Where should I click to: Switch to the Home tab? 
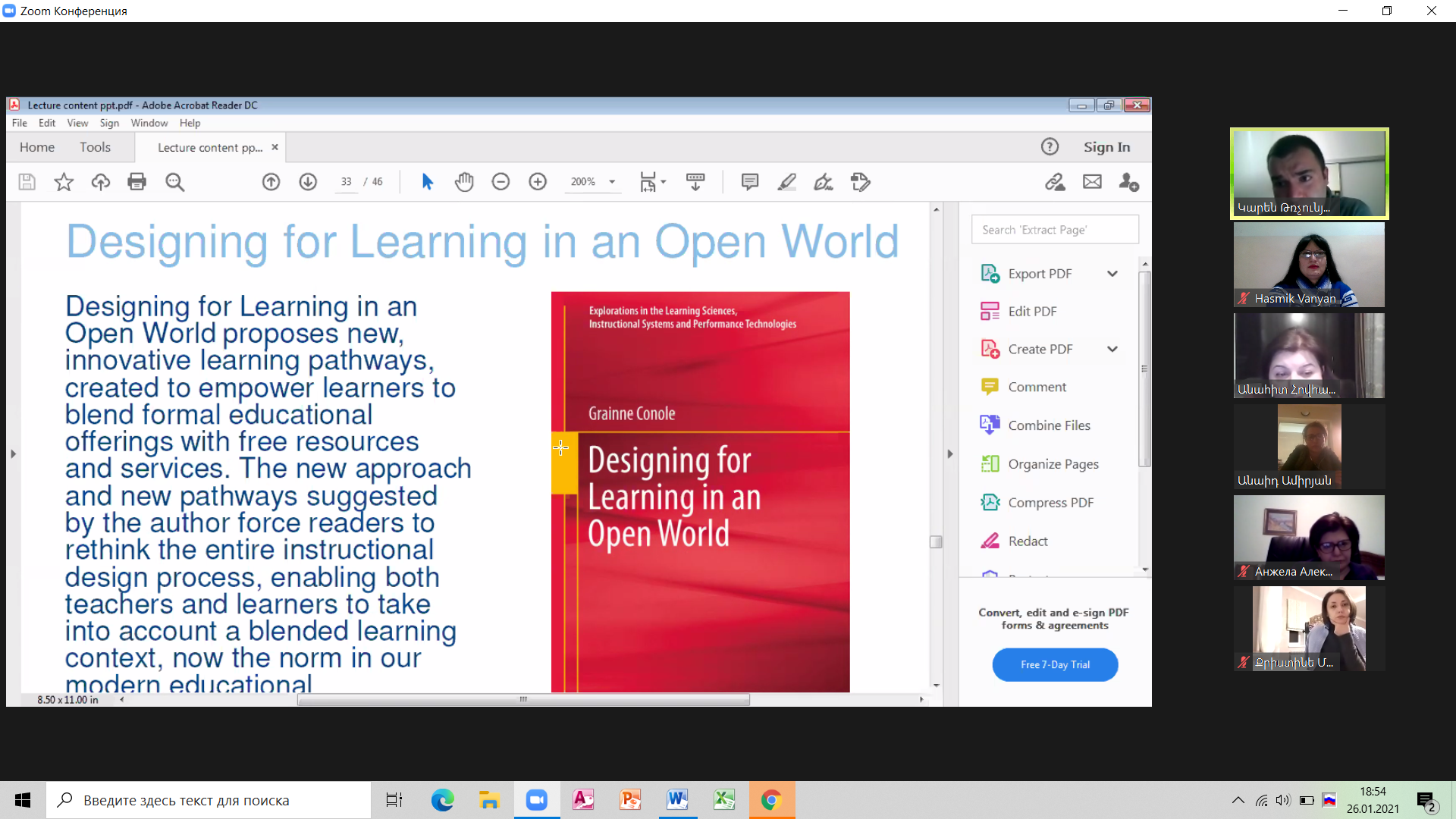[37, 147]
